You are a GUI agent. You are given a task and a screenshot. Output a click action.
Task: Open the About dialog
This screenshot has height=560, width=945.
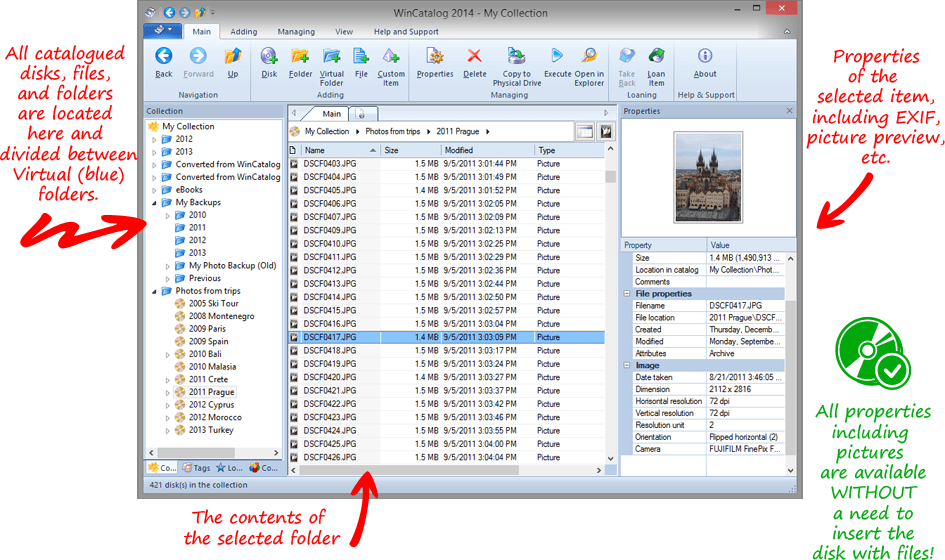pos(705,62)
